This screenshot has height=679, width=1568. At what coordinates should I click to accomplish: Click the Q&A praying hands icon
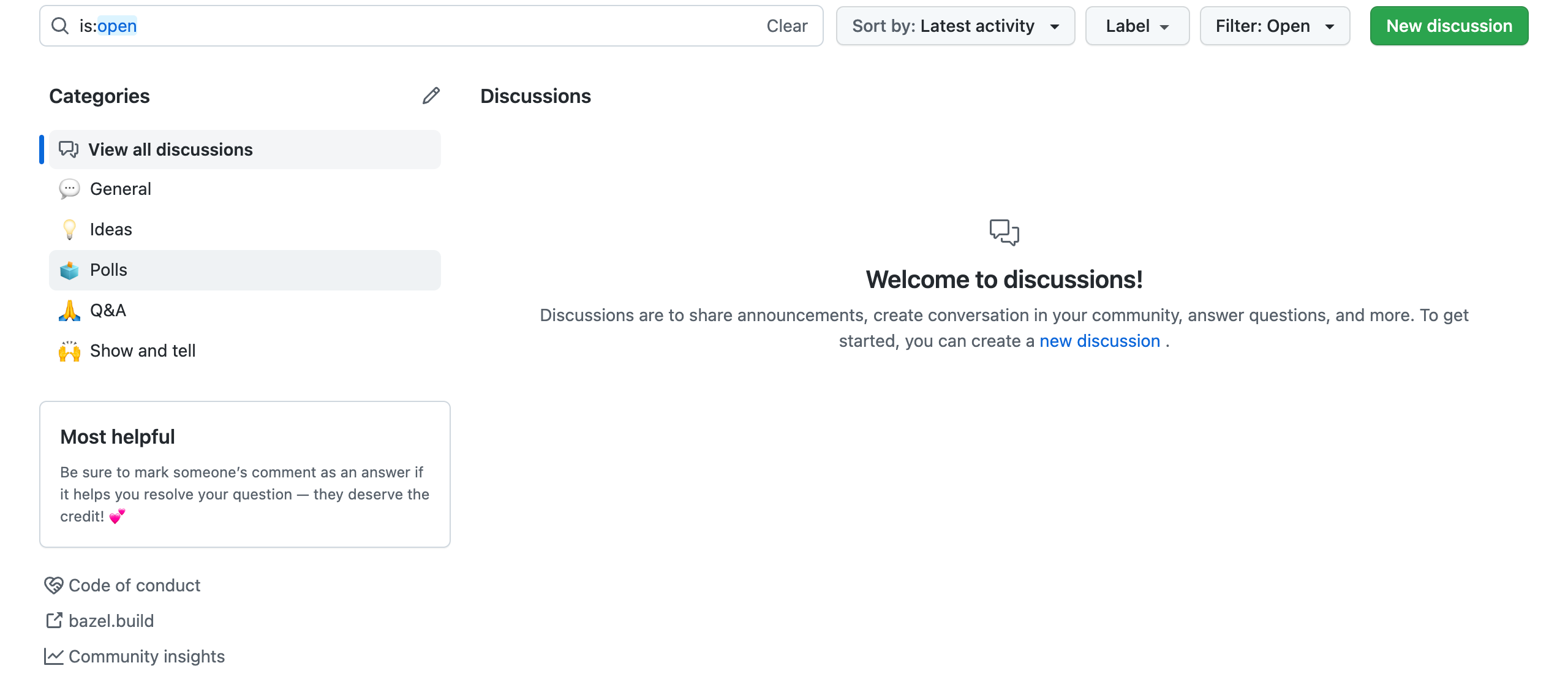(x=69, y=310)
